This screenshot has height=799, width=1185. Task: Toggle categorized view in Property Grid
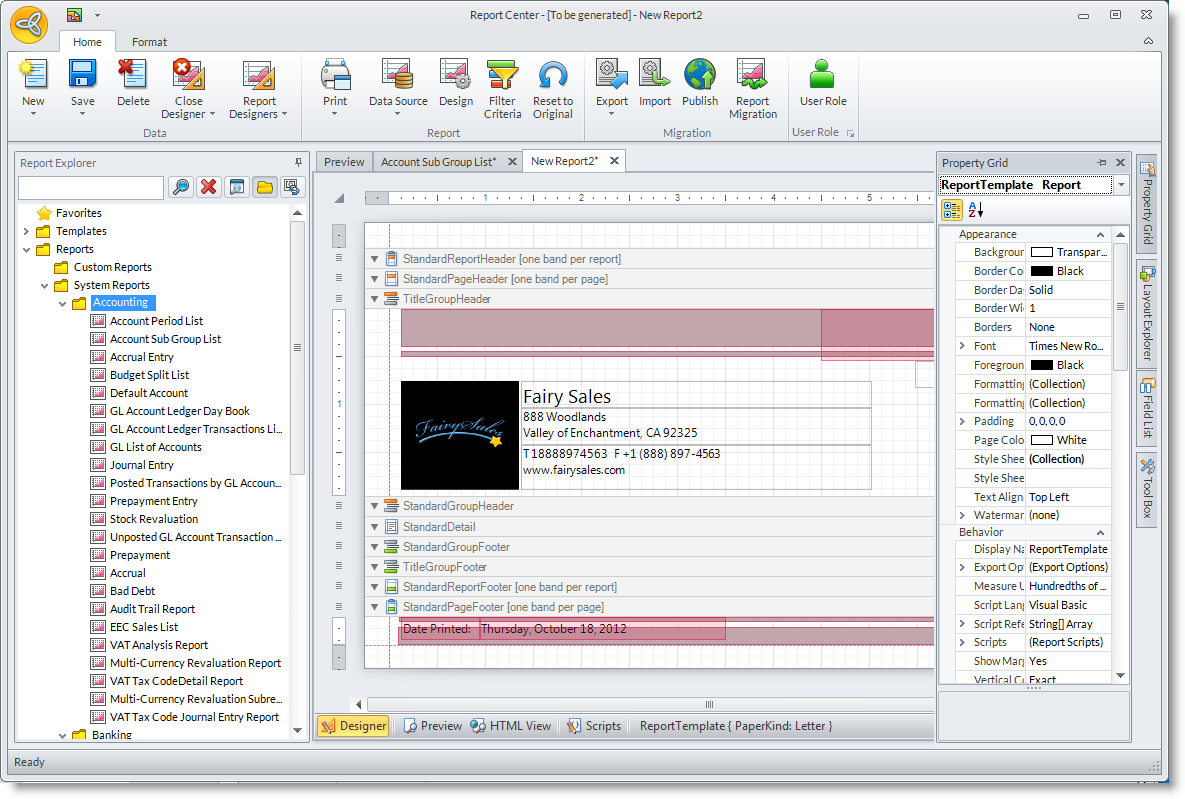(x=952, y=210)
